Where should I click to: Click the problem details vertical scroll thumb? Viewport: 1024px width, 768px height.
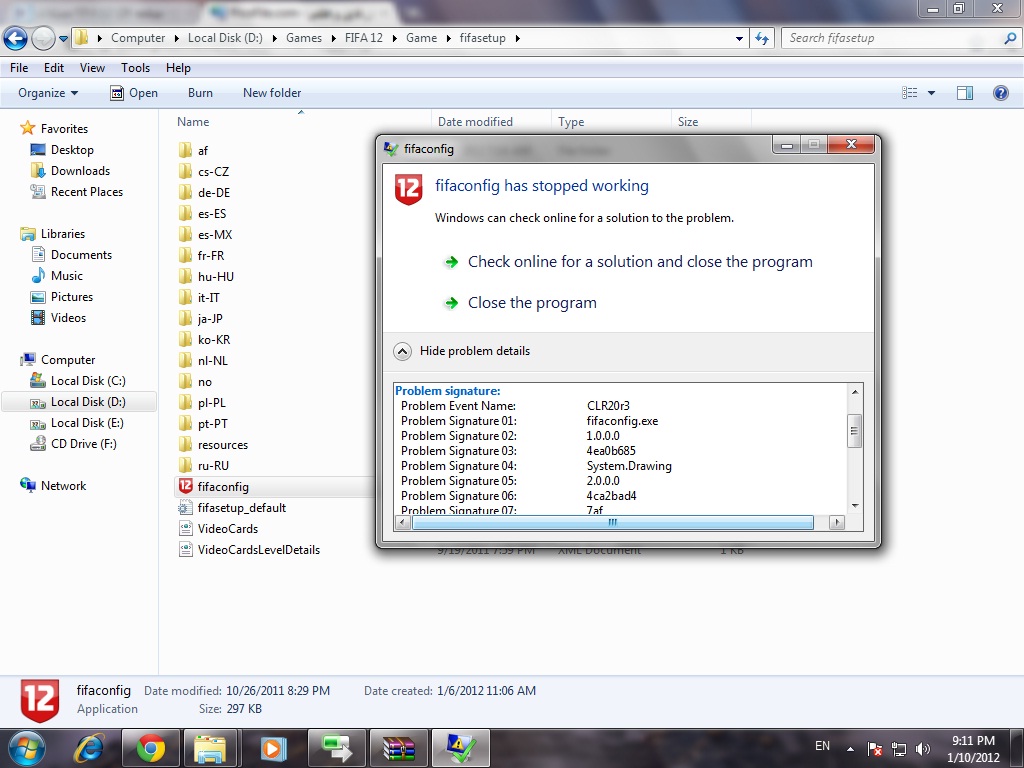coord(854,431)
